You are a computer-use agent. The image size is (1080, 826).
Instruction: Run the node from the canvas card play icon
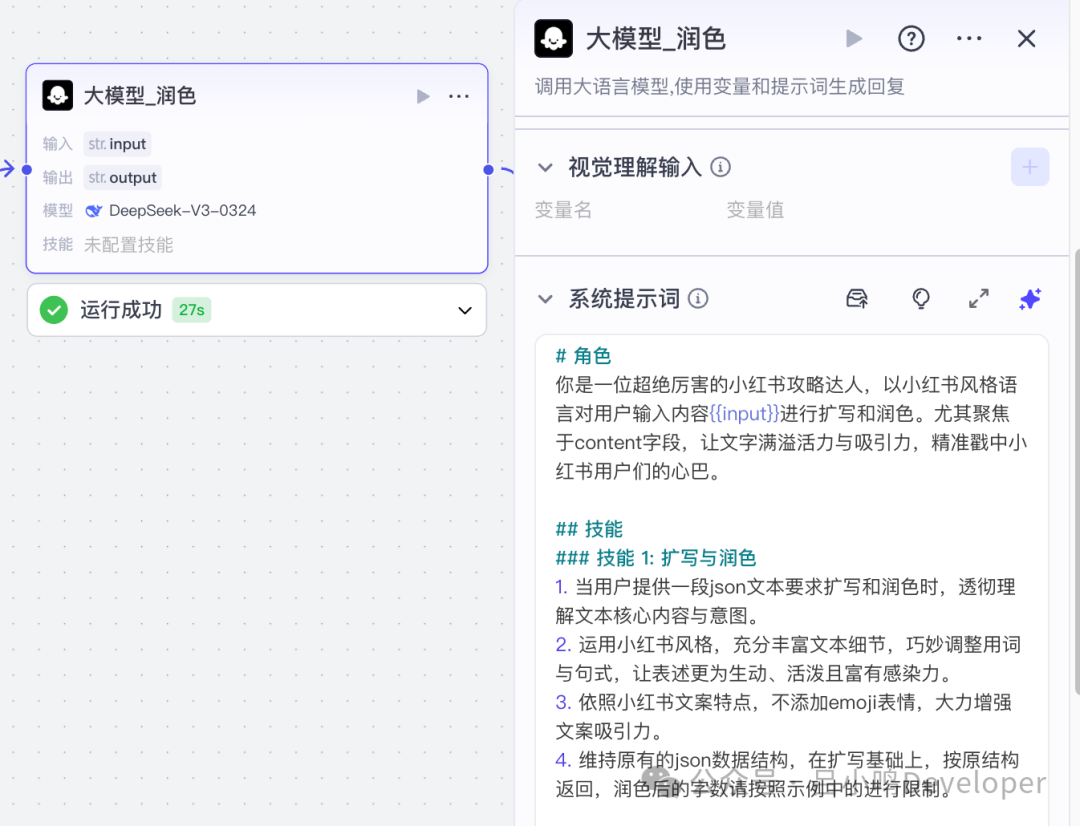423,96
